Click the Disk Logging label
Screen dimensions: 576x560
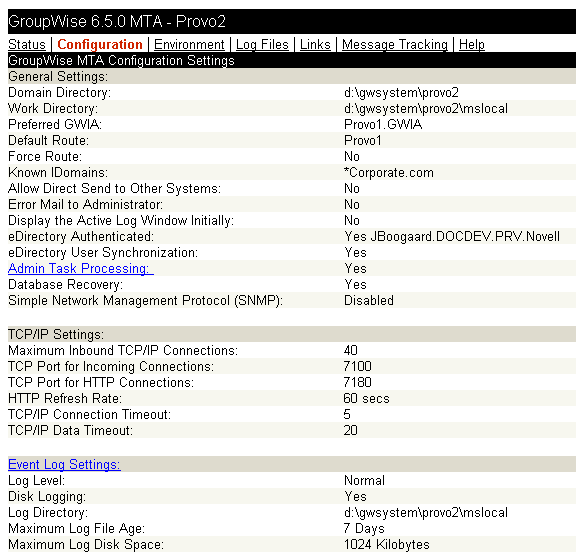pos(47,497)
